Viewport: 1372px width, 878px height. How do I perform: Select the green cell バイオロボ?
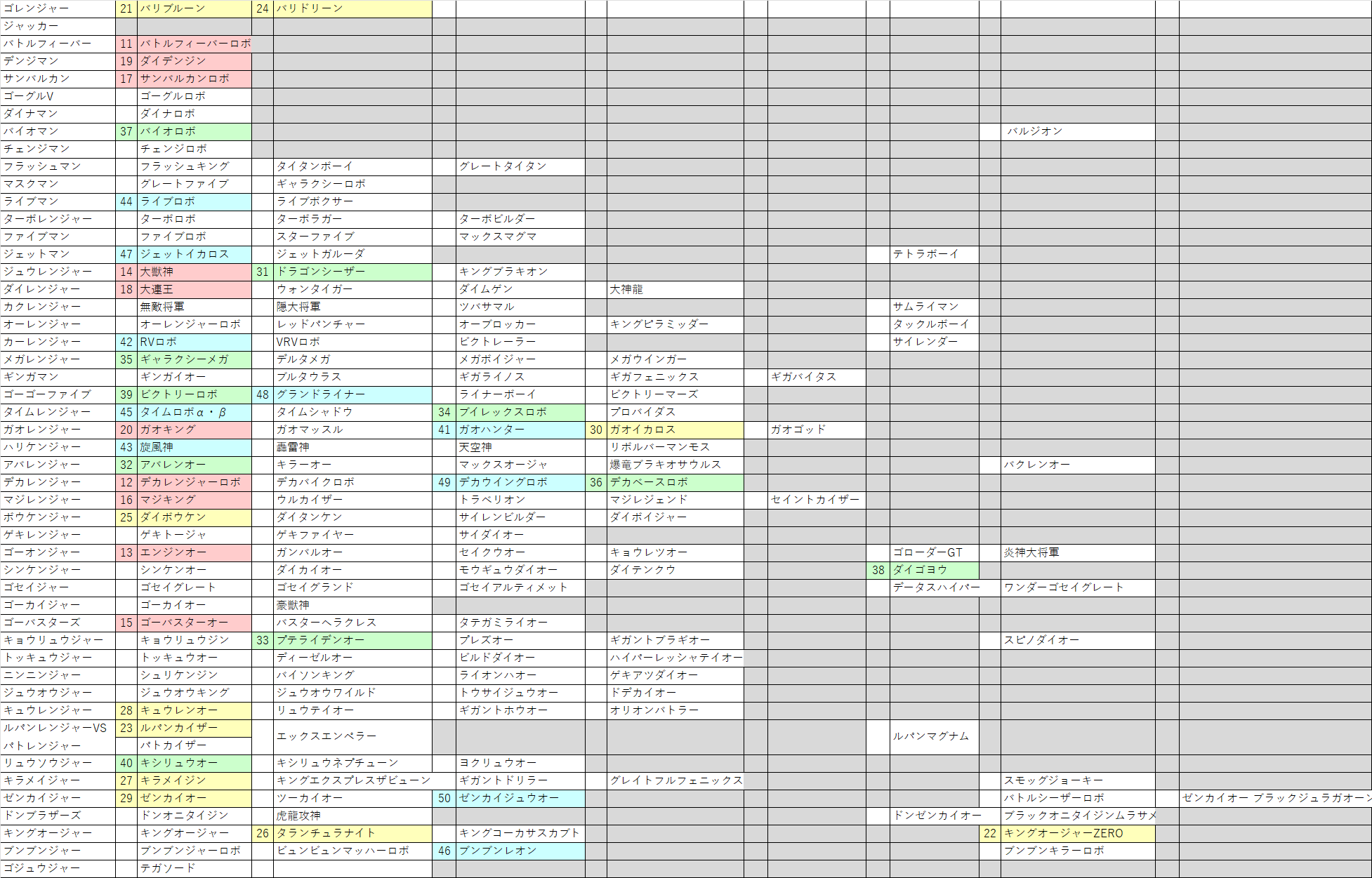(194, 131)
